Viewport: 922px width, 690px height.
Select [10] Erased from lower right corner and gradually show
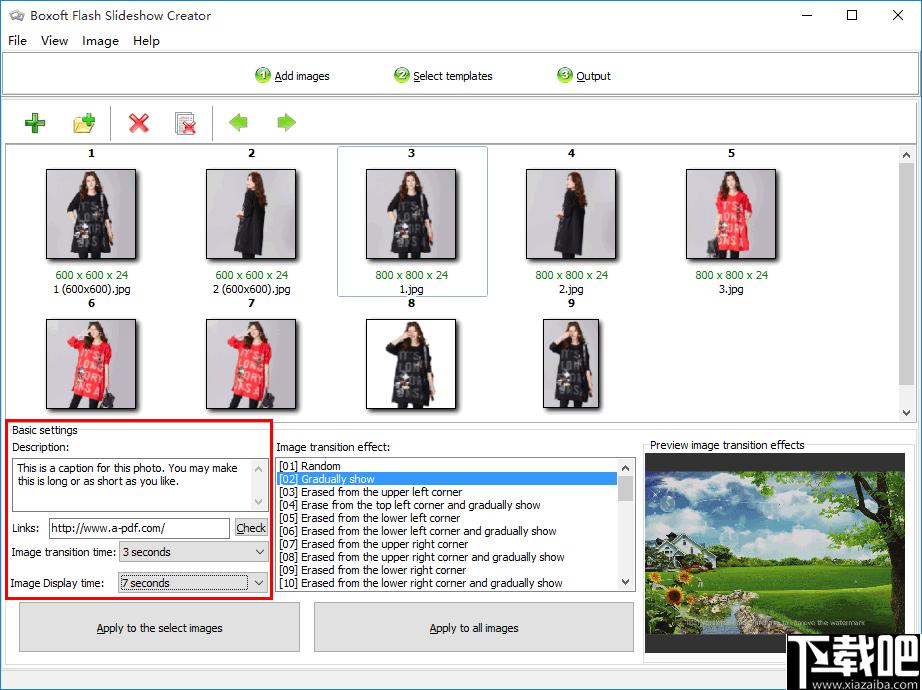[447, 582]
